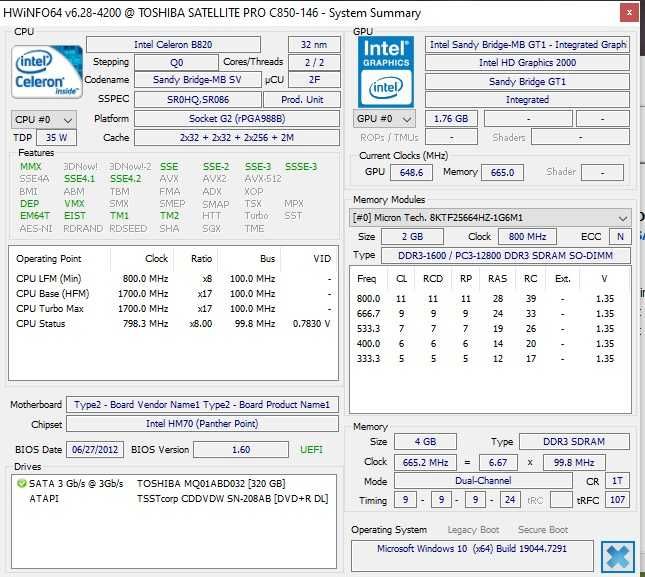Close the System Summary window
The height and width of the screenshot is (577, 645).
[x=629, y=13]
